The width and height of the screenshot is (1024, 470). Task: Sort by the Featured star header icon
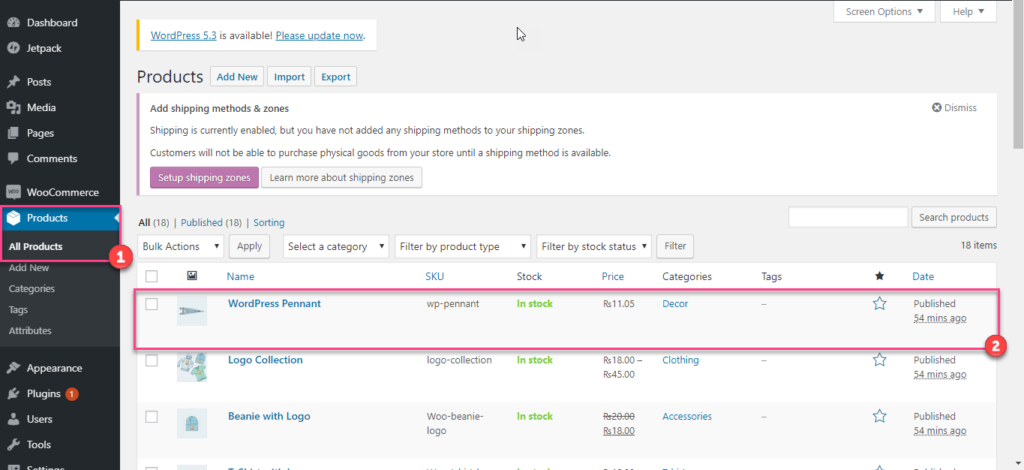click(880, 276)
